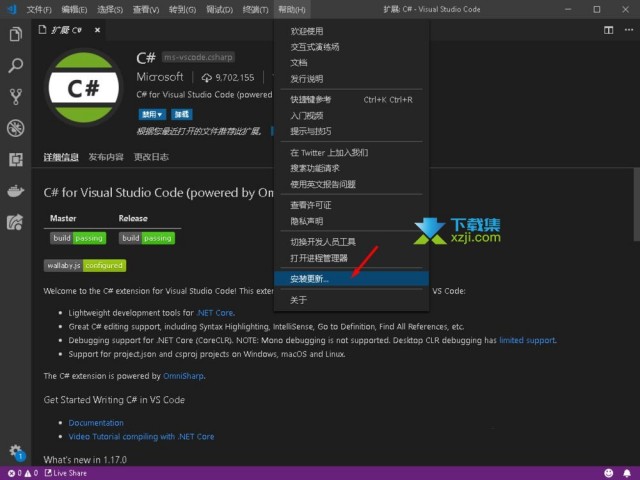640x480 pixels.
Task: Open the Debug view icon
Action: coord(16,128)
